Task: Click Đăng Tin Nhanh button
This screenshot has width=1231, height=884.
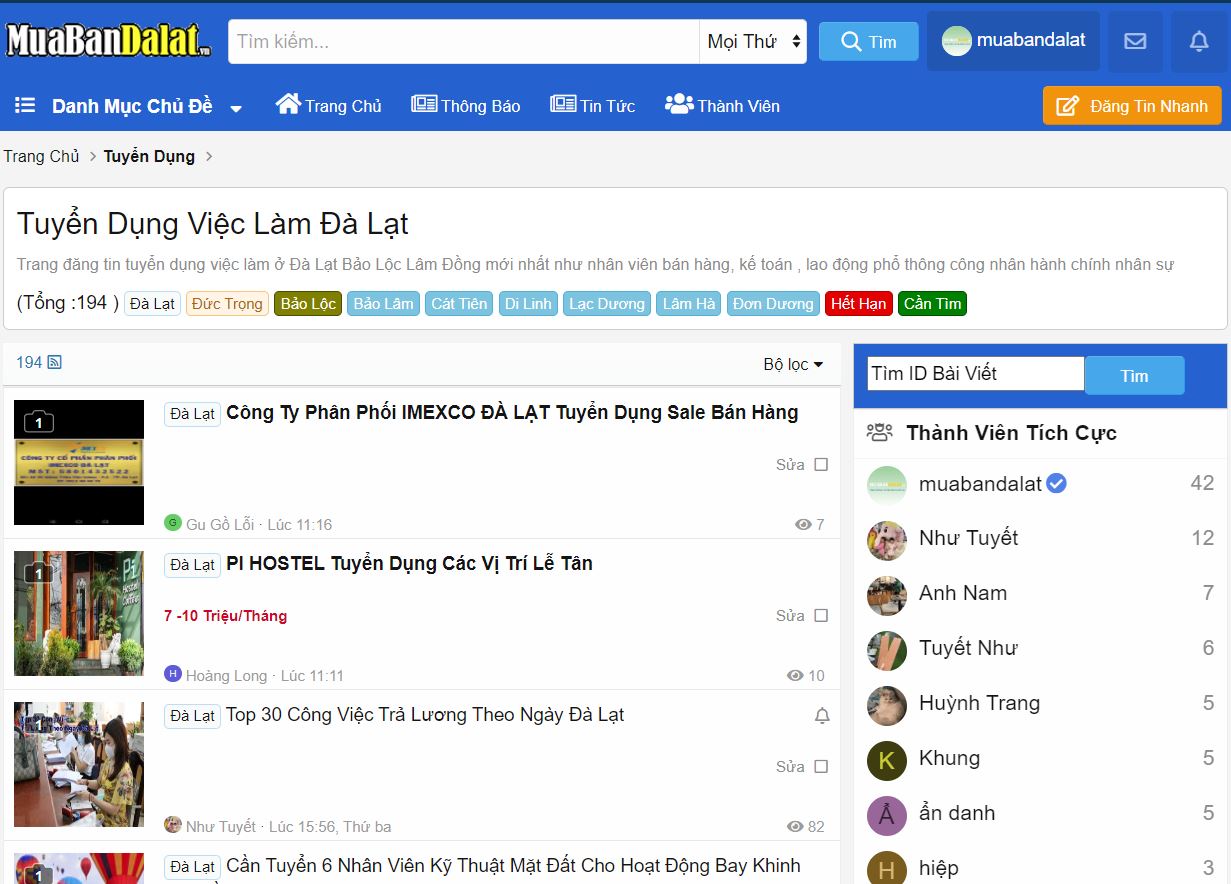Action: (x=1132, y=106)
